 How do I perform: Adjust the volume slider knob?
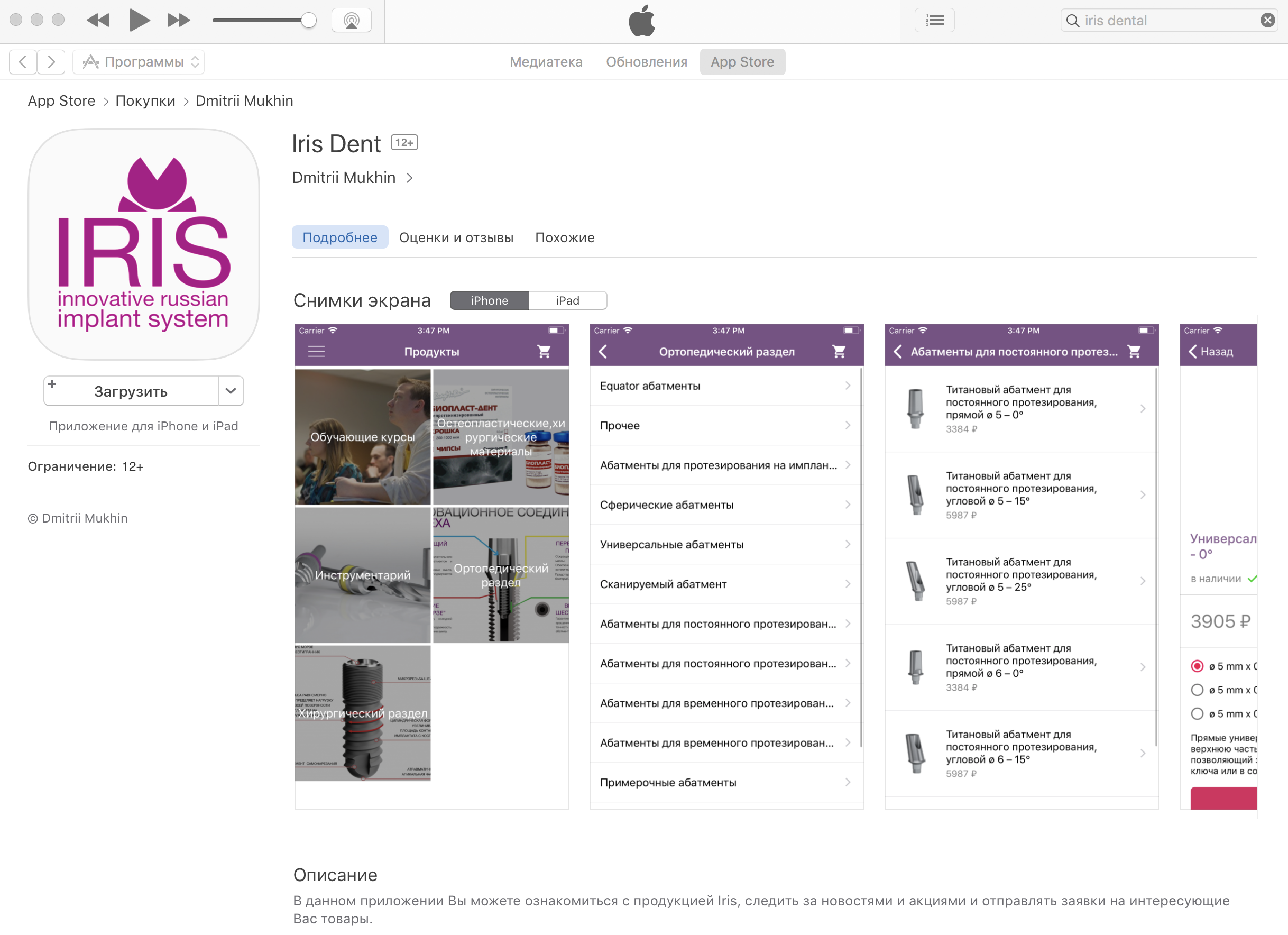[308, 21]
